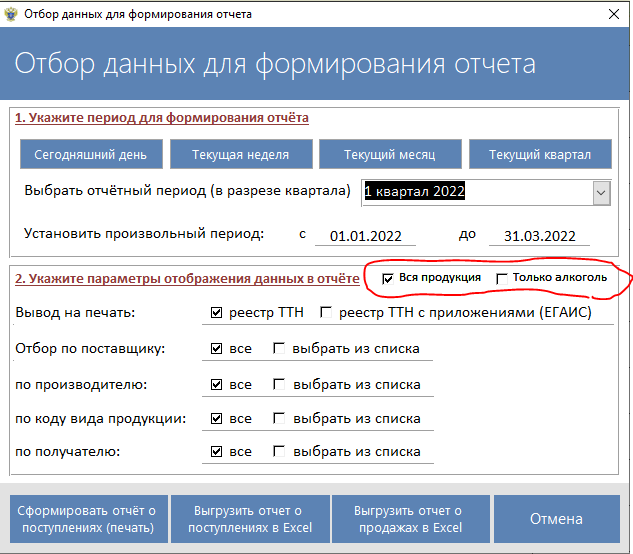Expand the reporting quarter dropdown arrow
The image size is (633, 554).
coord(601,192)
